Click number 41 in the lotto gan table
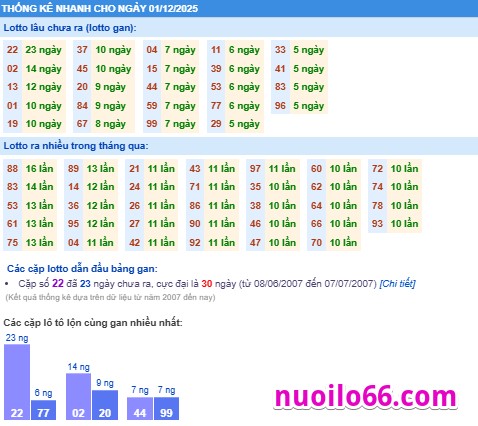The width and height of the screenshot is (478, 426). [280, 69]
